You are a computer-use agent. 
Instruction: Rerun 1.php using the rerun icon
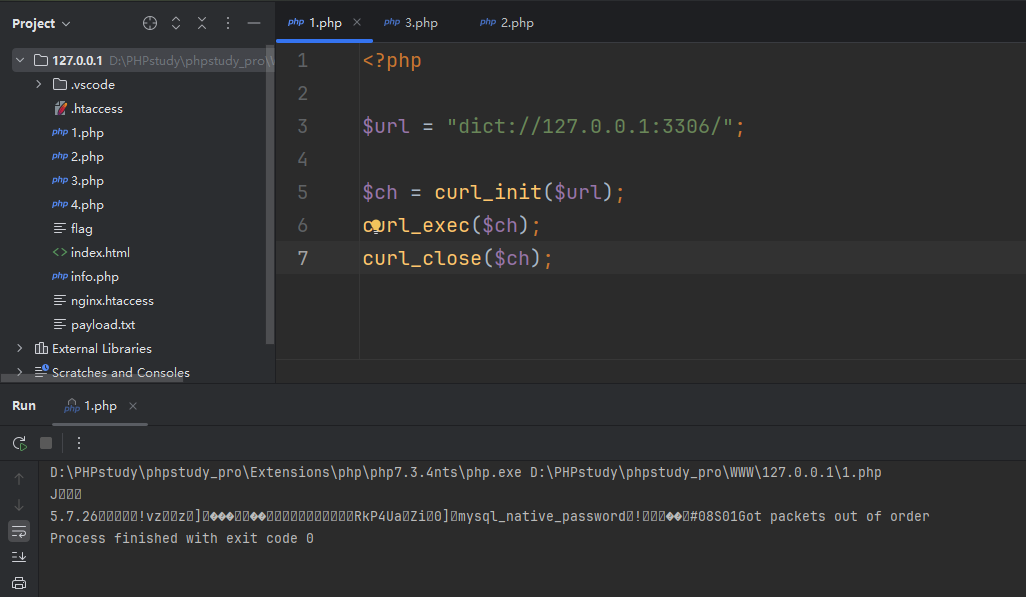pos(20,443)
